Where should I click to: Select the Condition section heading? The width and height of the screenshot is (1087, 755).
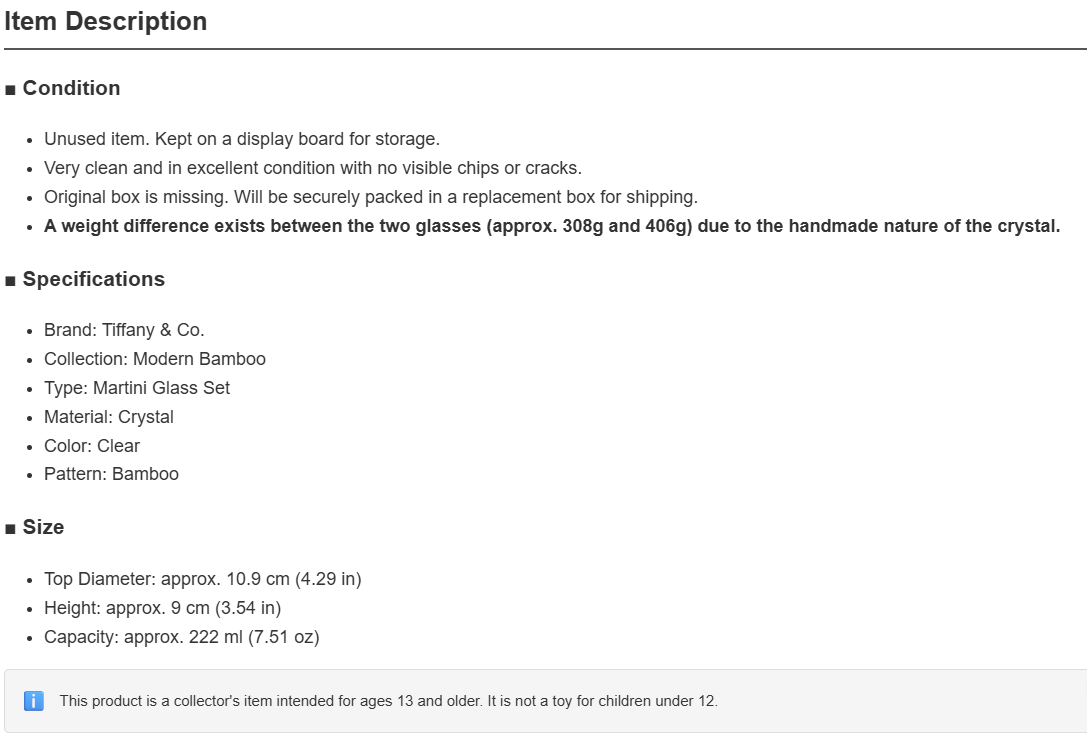[71, 88]
